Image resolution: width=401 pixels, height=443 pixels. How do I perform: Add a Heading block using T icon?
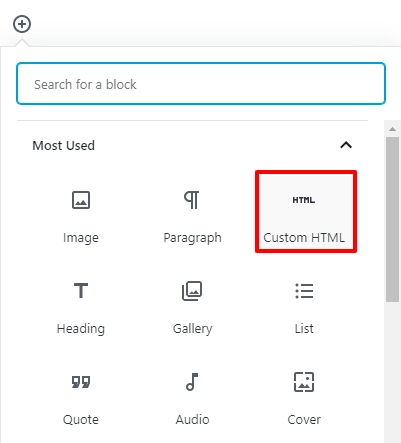point(81,291)
